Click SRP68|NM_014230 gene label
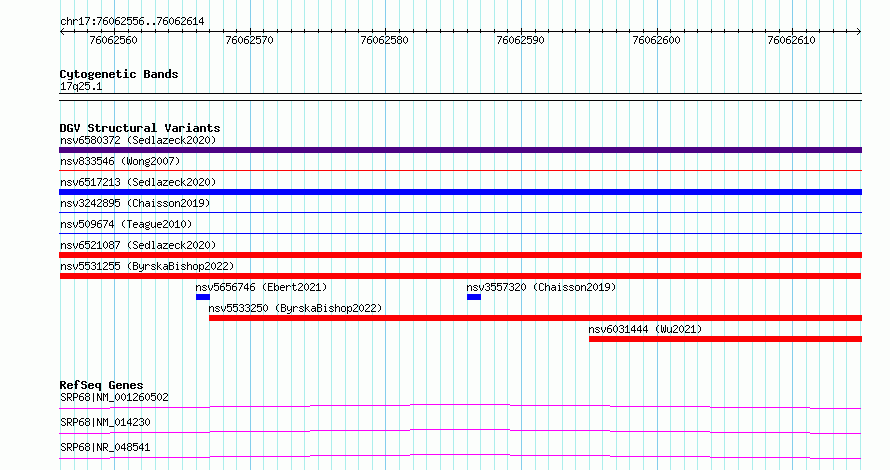This screenshot has height=470, width=890. coord(105,422)
